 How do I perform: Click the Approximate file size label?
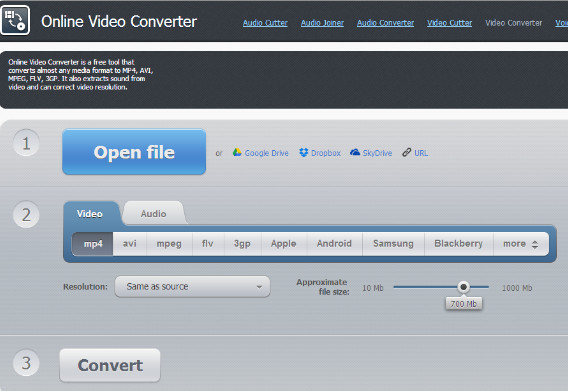point(323,287)
